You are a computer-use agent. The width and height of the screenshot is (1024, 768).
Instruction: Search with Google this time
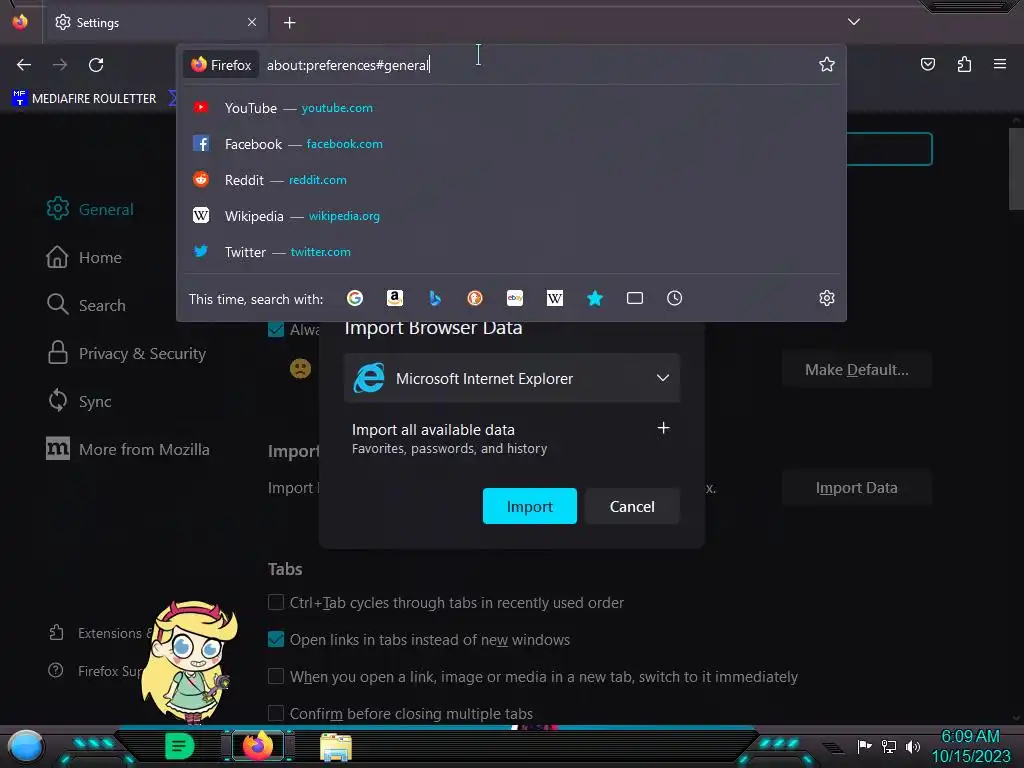pyautogui.click(x=355, y=298)
